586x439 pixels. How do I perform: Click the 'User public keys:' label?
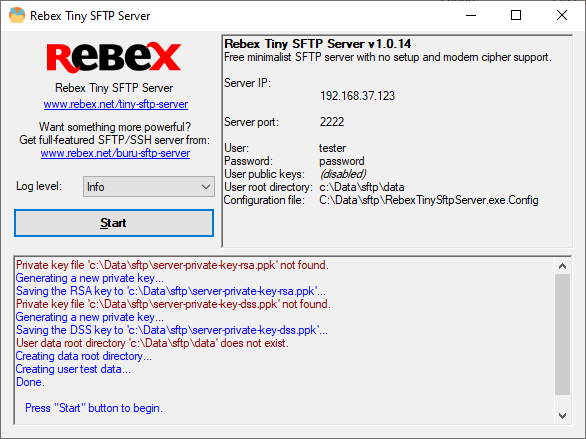pos(265,174)
